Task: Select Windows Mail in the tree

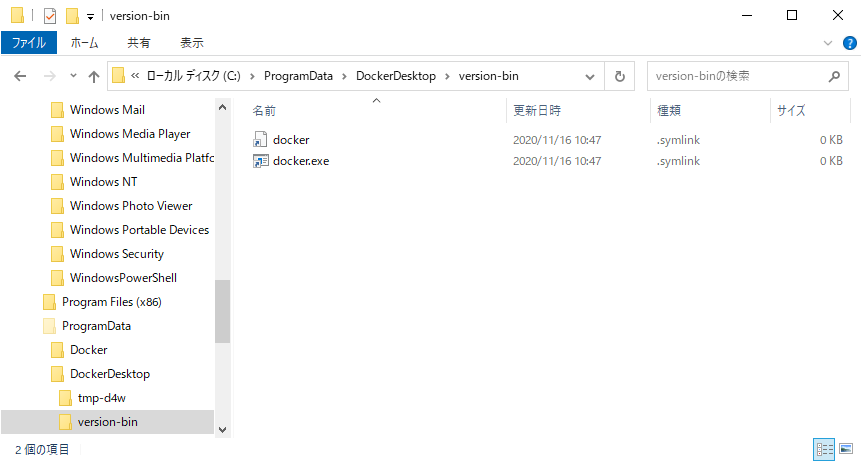Action: [x=107, y=109]
